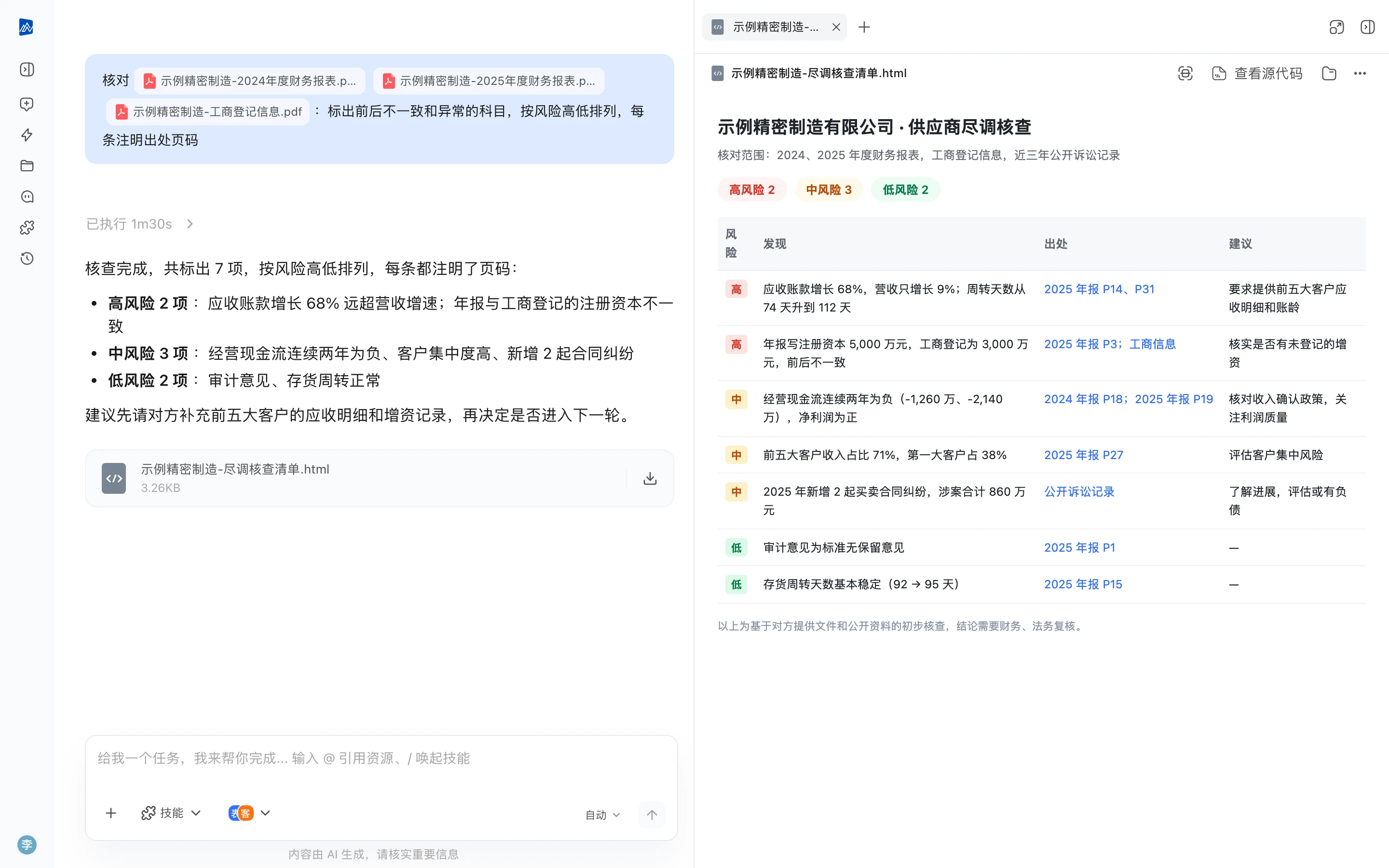Click the 低风险 2 badge
Viewport: 1389px width, 868px height.
[905, 190]
